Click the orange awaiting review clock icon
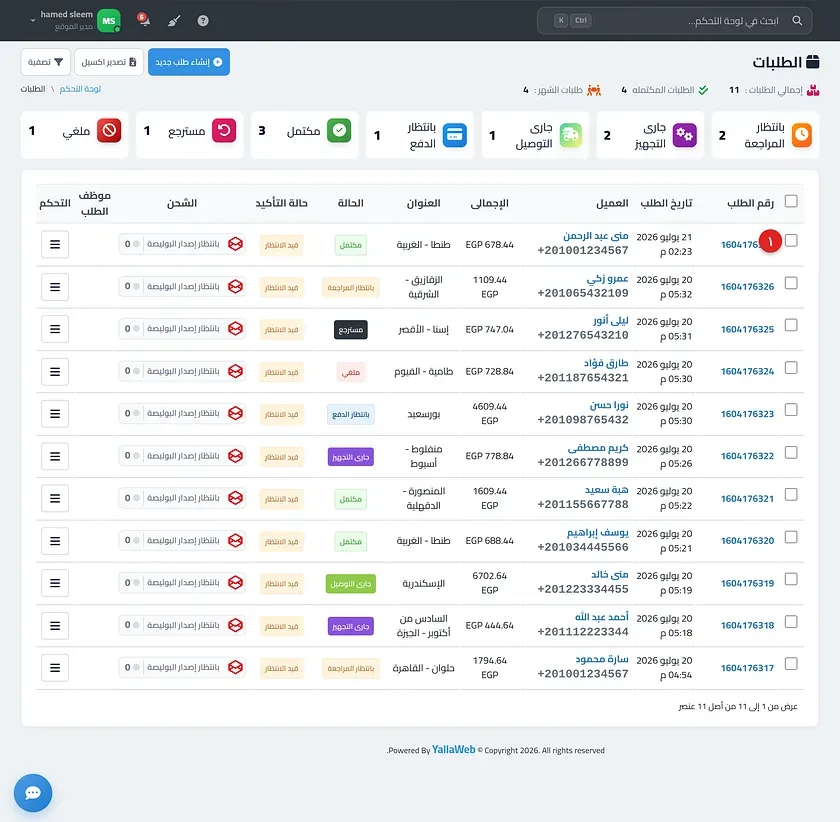 coord(801,135)
